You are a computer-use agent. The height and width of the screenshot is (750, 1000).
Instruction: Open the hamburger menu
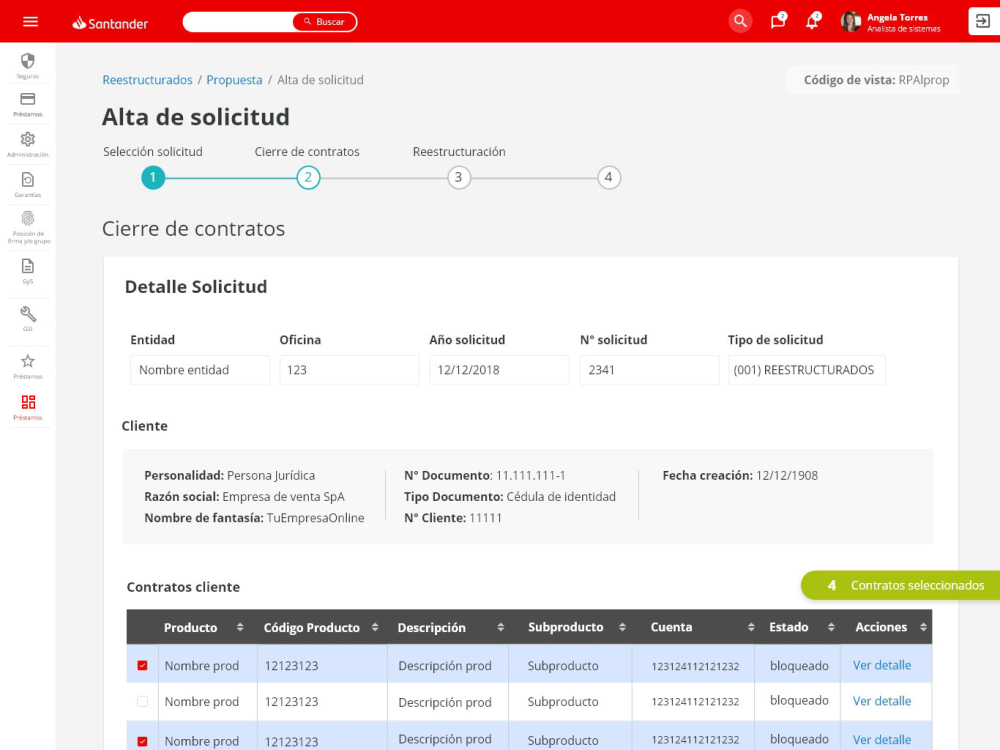30,22
